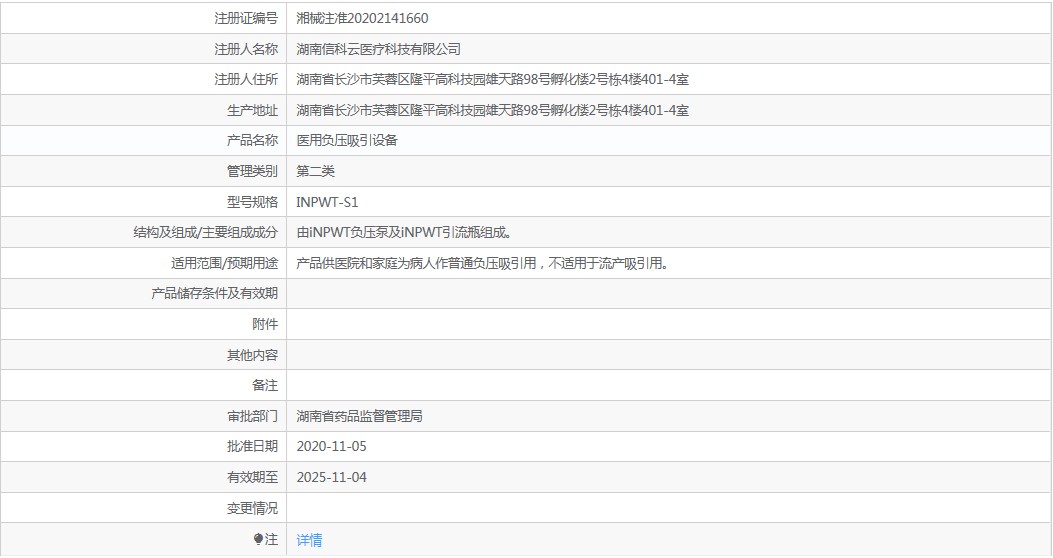Click the structure composition description text

pos(404,233)
